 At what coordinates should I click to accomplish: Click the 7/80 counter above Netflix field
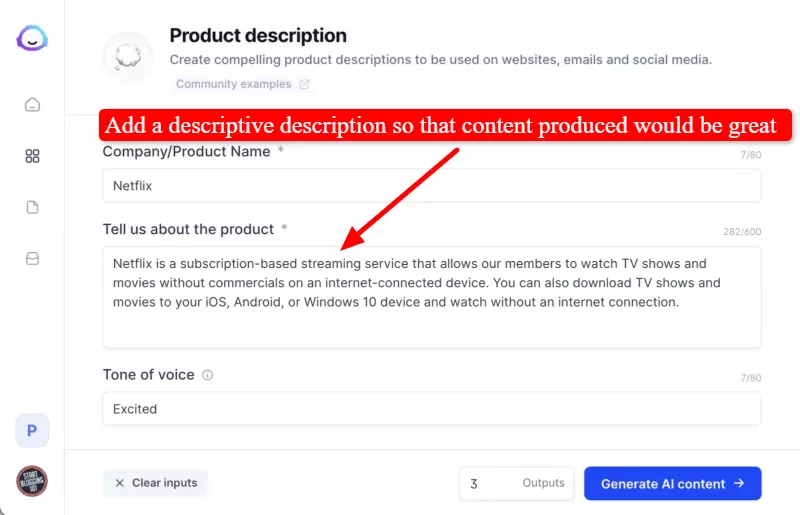coord(751,155)
